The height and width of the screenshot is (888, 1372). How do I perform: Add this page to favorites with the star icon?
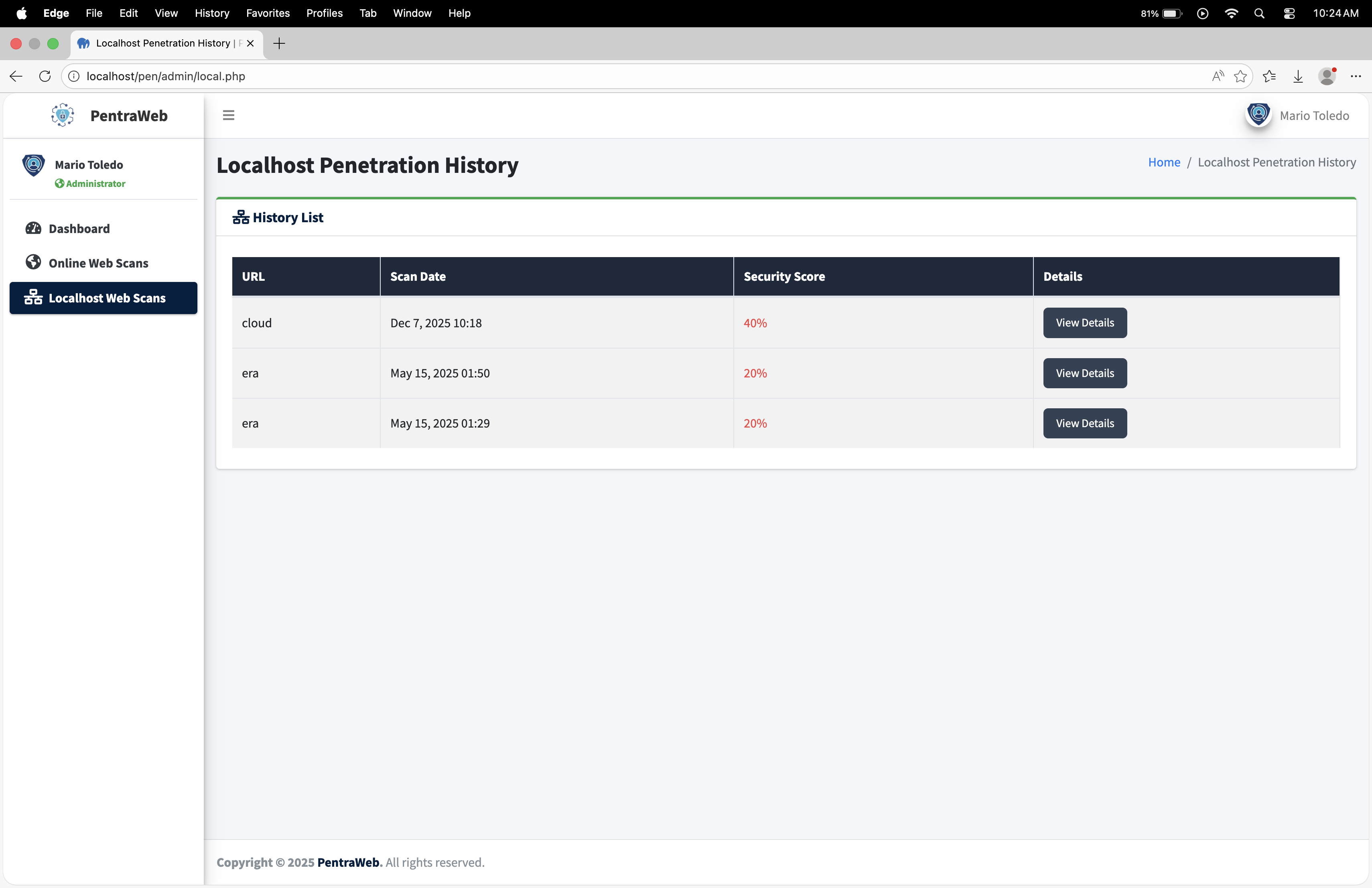[x=1240, y=76]
